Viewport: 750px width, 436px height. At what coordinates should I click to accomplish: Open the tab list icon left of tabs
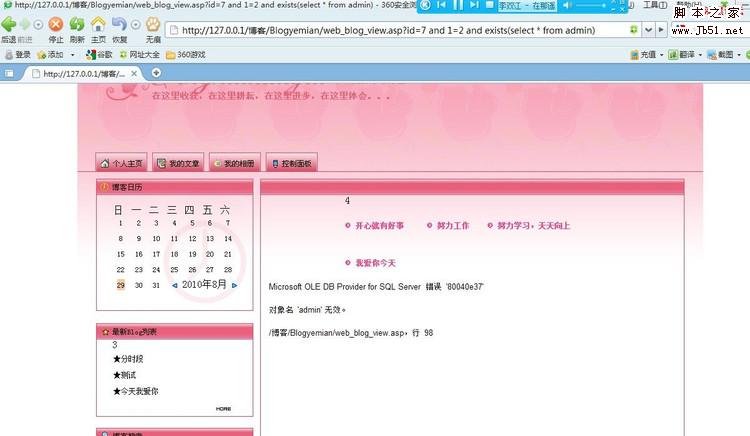click(x=9, y=74)
